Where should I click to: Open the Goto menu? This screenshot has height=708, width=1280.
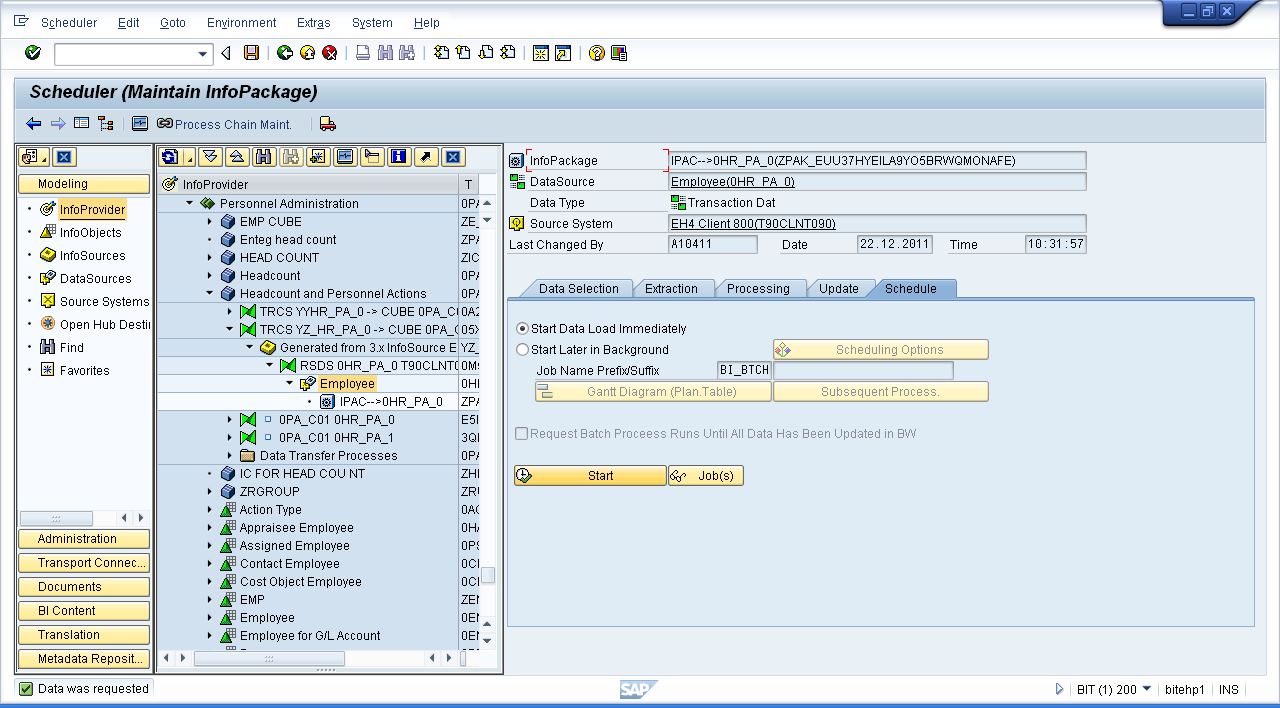click(x=173, y=22)
